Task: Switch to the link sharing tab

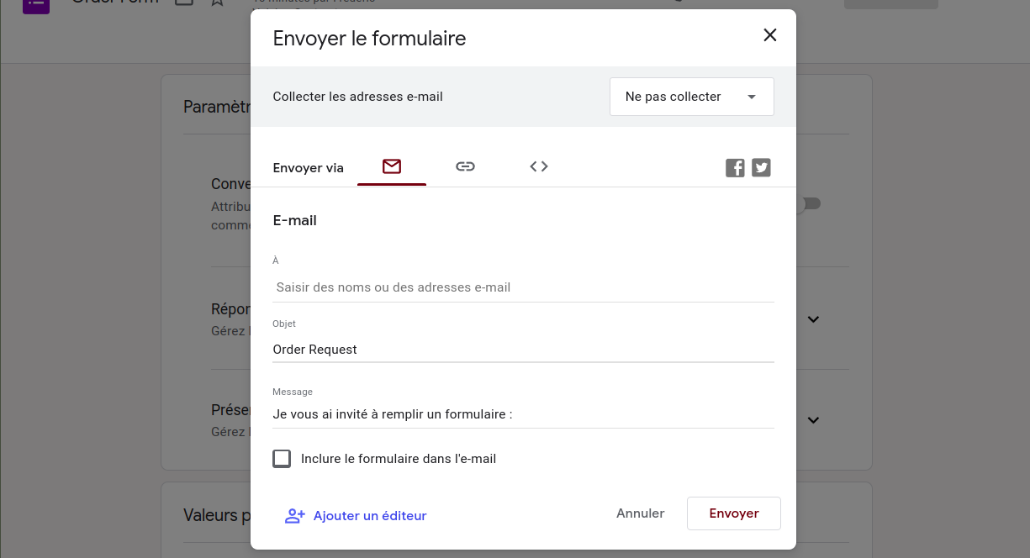Action: (x=465, y=167)
